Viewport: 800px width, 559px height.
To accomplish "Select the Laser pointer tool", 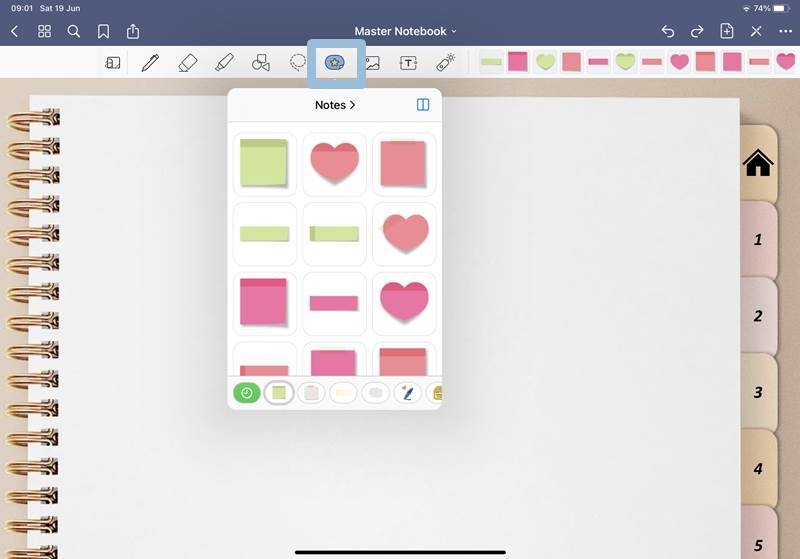I will [445, 63].
